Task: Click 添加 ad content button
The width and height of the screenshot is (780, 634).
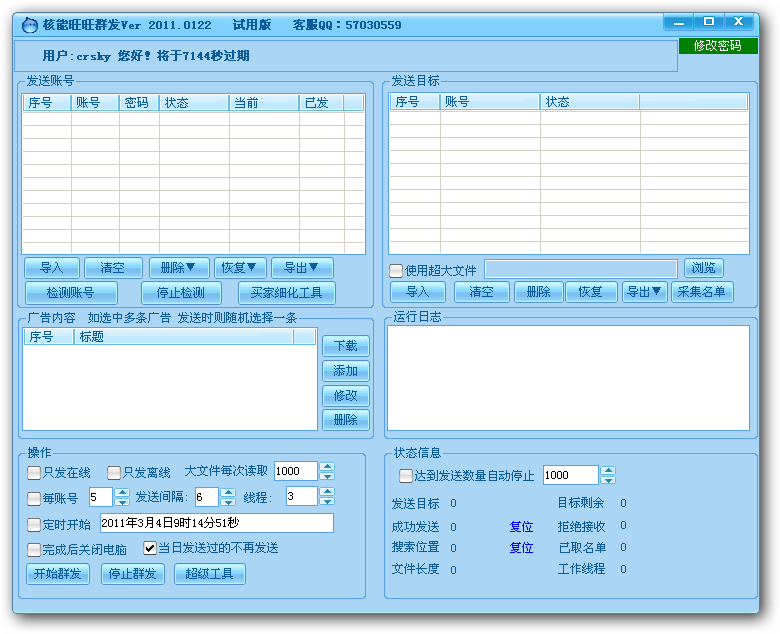Action: coord(346,371)
